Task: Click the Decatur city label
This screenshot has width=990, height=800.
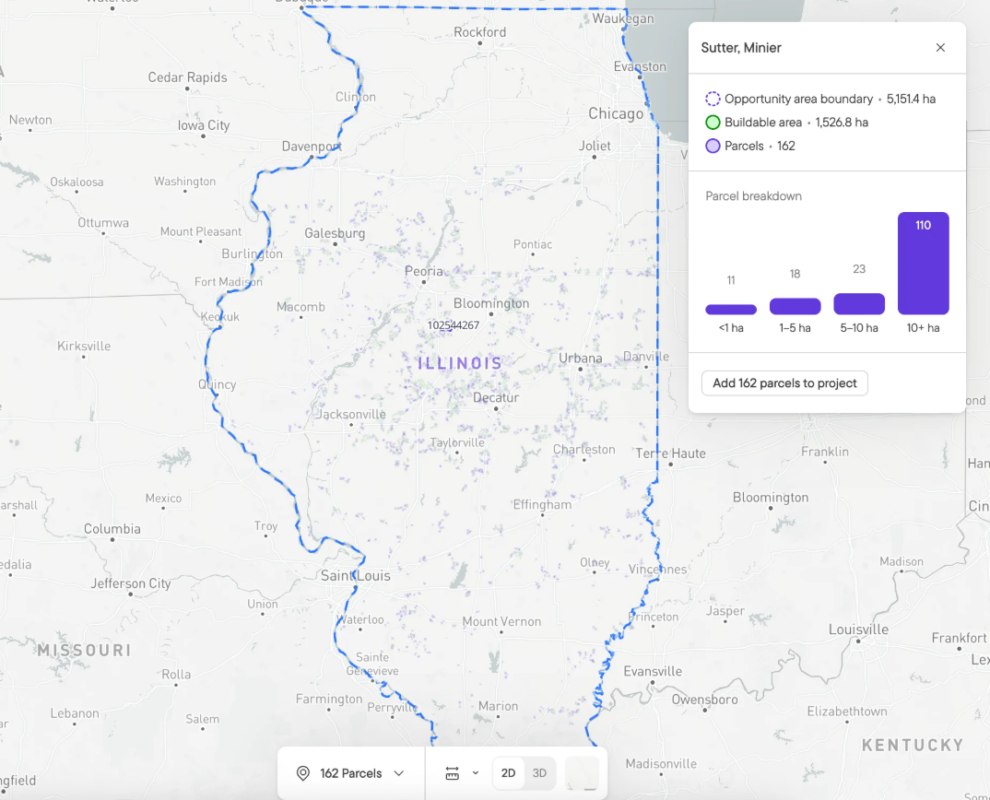Action: tap(496, 398)
